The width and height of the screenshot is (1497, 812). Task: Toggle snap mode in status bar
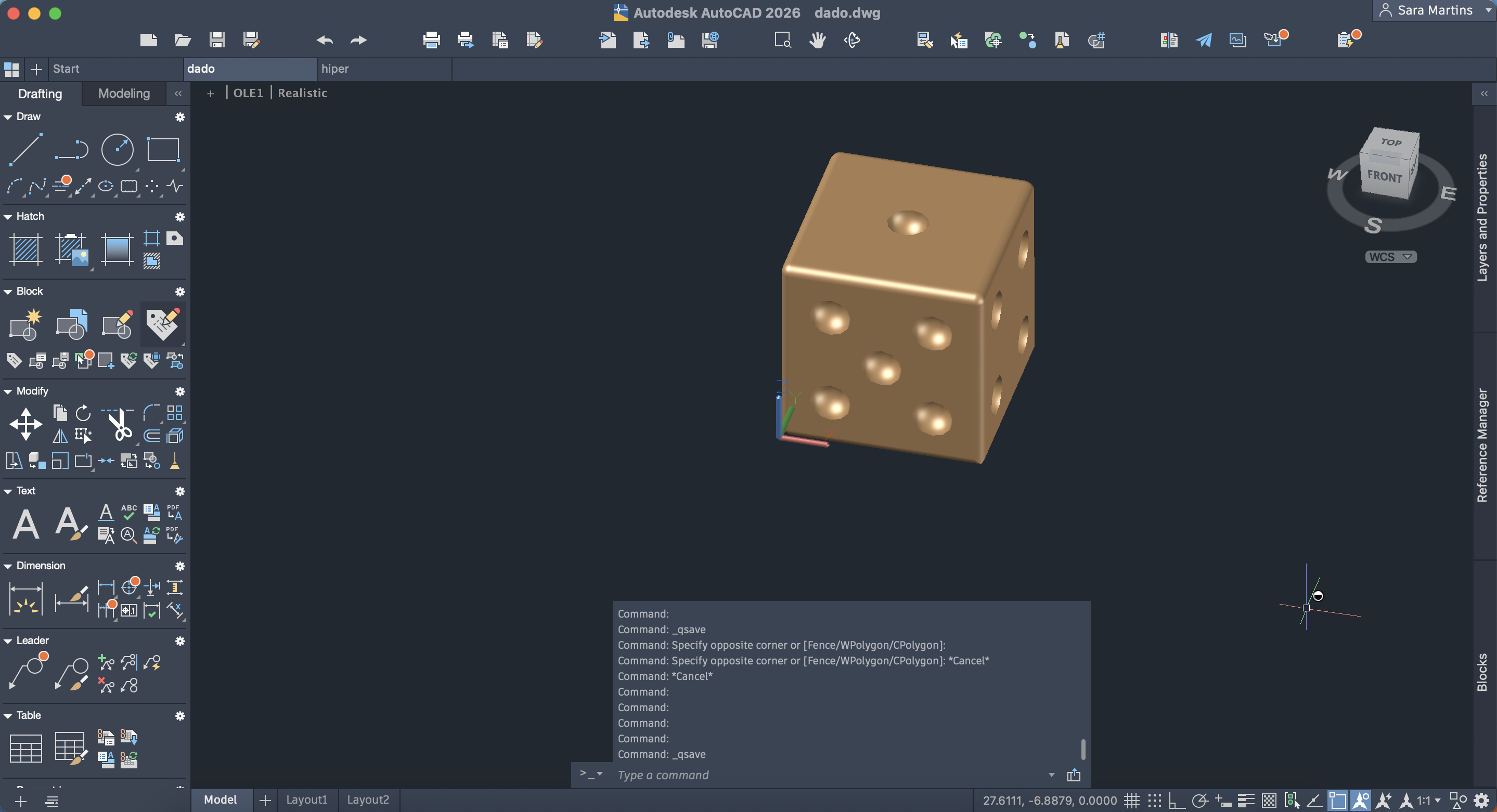pyautogui.click(x=1154, y=801)
